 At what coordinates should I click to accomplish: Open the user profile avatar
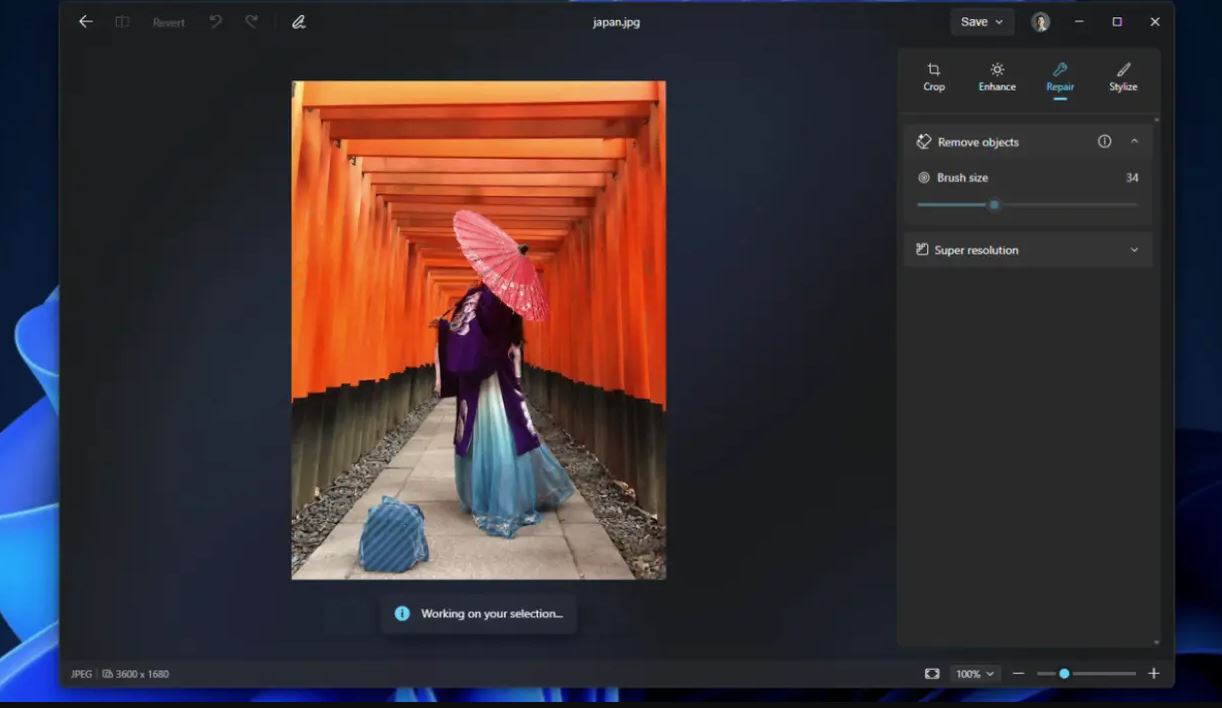coord(1041,22)
